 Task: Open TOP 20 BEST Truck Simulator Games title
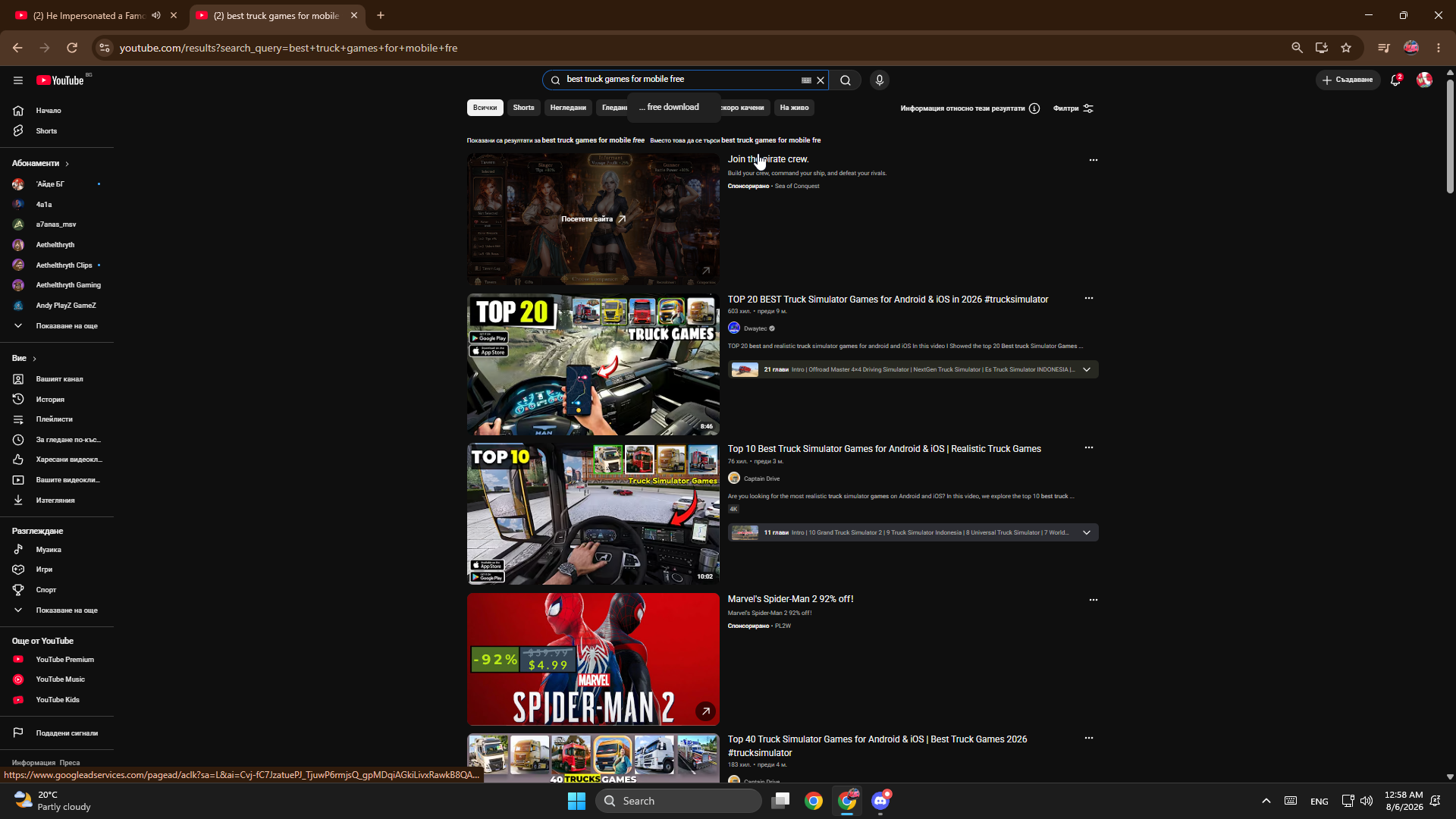point(888,300)
